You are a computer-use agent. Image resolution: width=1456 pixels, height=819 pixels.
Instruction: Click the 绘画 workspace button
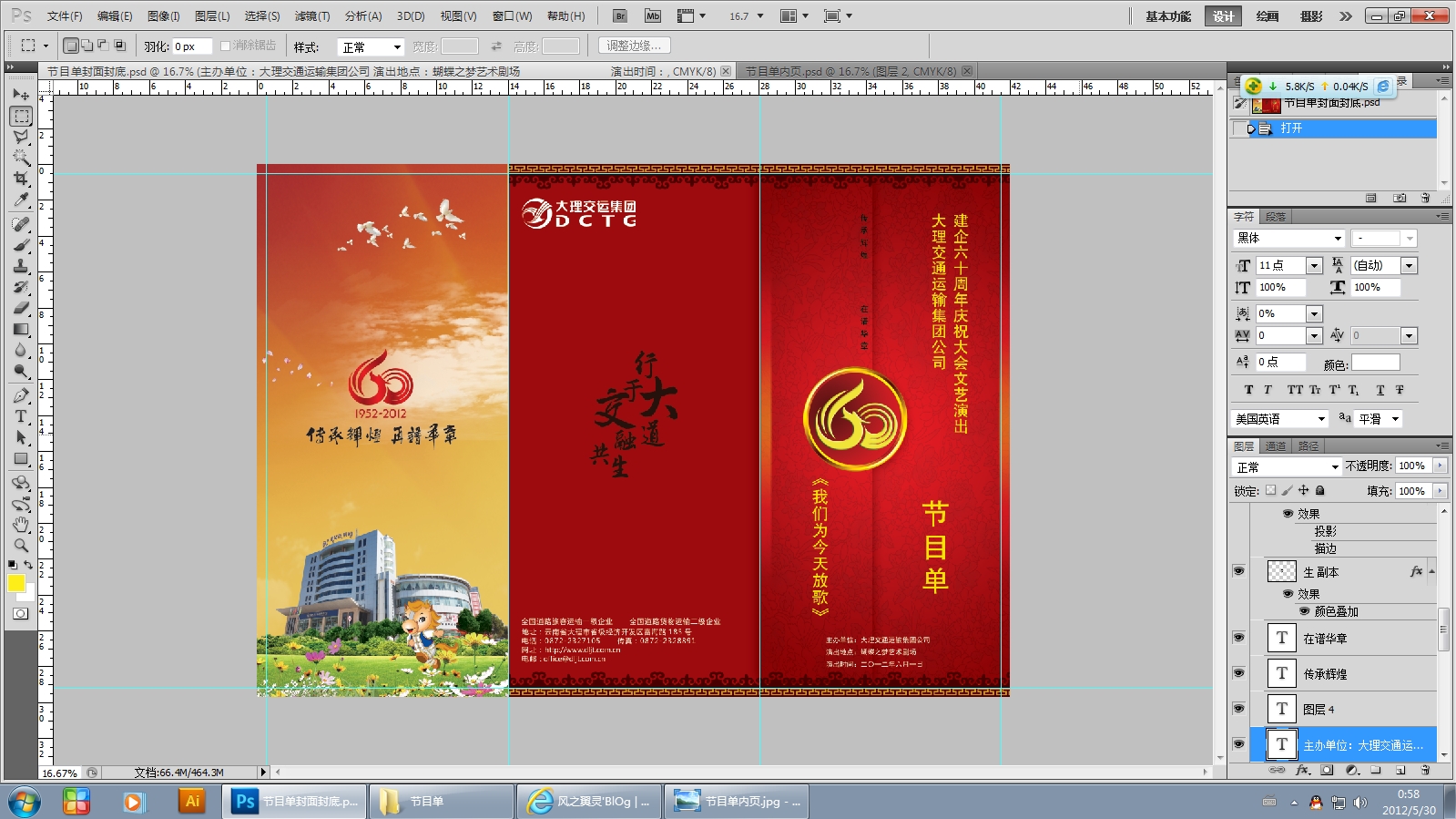(1267, 16)
